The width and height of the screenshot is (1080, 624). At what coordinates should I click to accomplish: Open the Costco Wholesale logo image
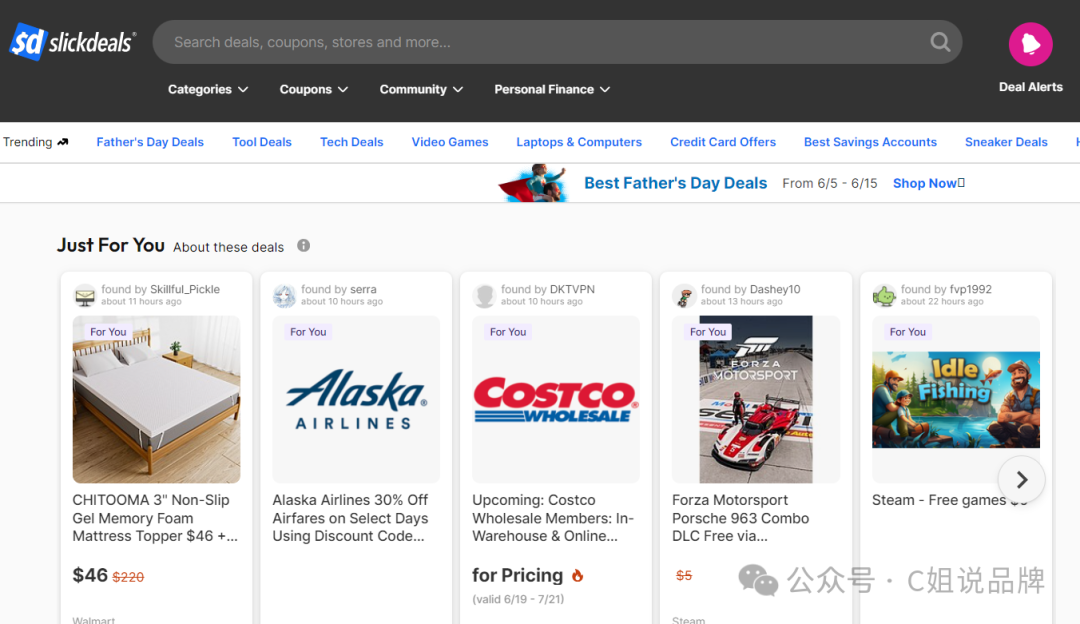click(556, 399)
